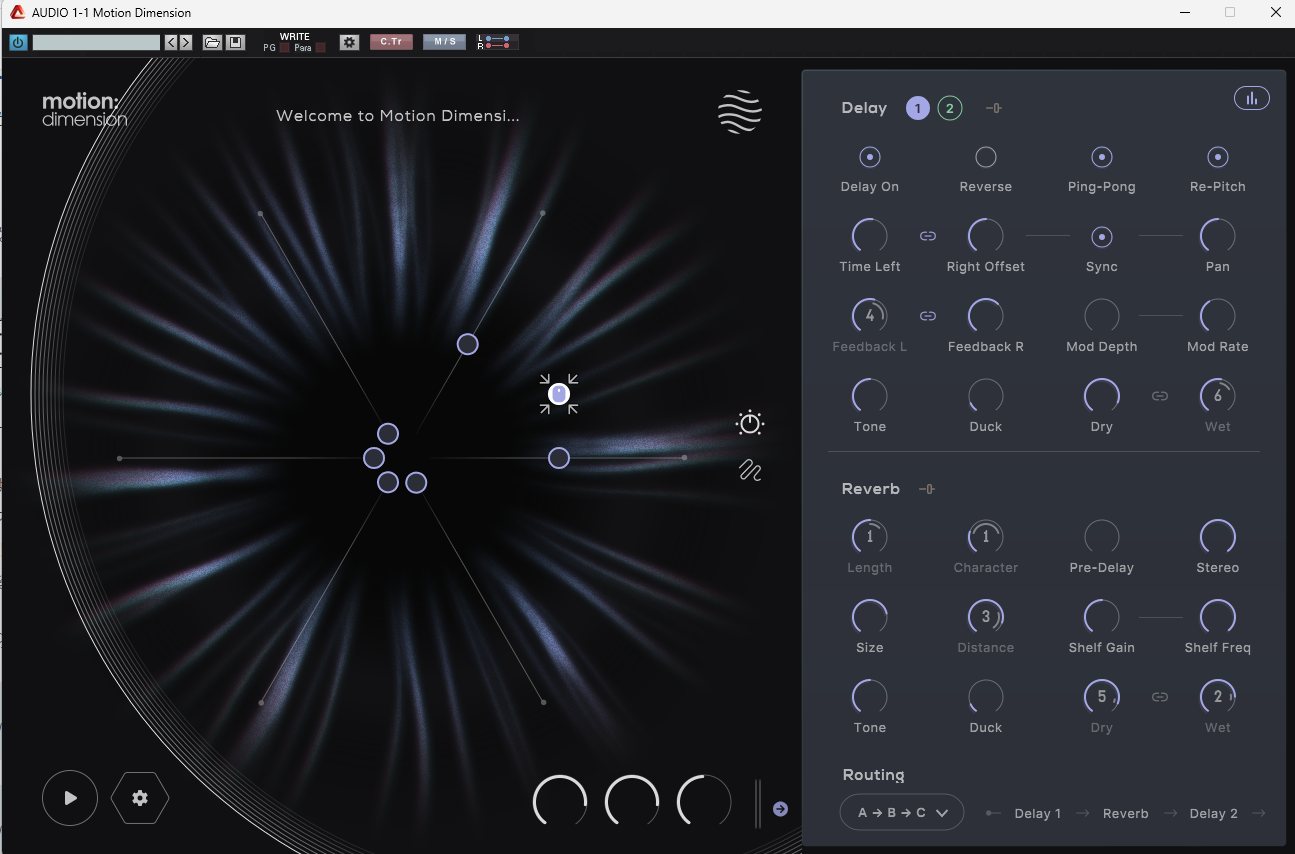The image size is (1295, 854).
Task: Click the leftmost large knob below visualizer
Action: click(560, 802)
